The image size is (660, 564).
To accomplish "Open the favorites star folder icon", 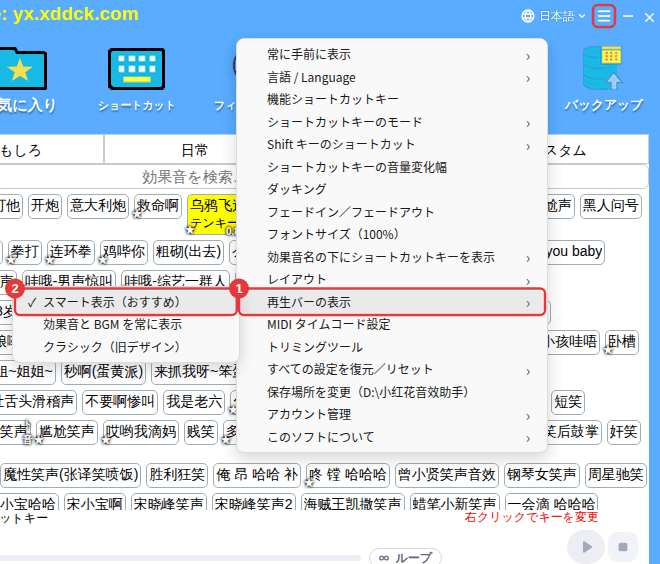I will [23, 69].
